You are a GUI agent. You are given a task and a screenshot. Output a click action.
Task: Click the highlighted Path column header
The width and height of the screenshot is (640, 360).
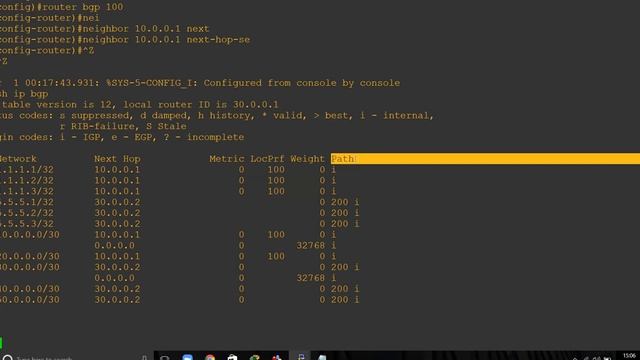(x=485, y=159)
